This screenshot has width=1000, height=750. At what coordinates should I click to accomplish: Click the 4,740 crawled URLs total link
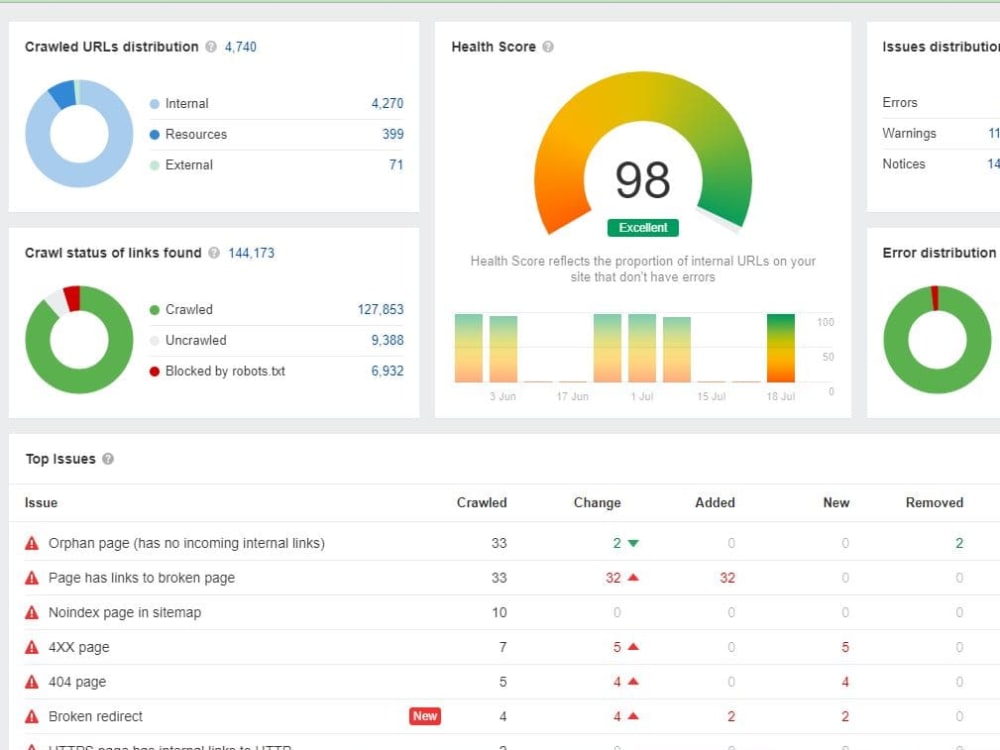coord(240,47)
